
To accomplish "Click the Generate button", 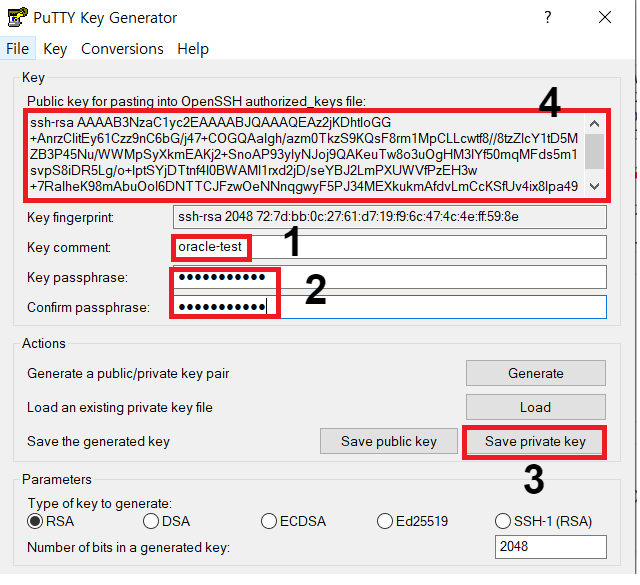I will tap(536, 373).
